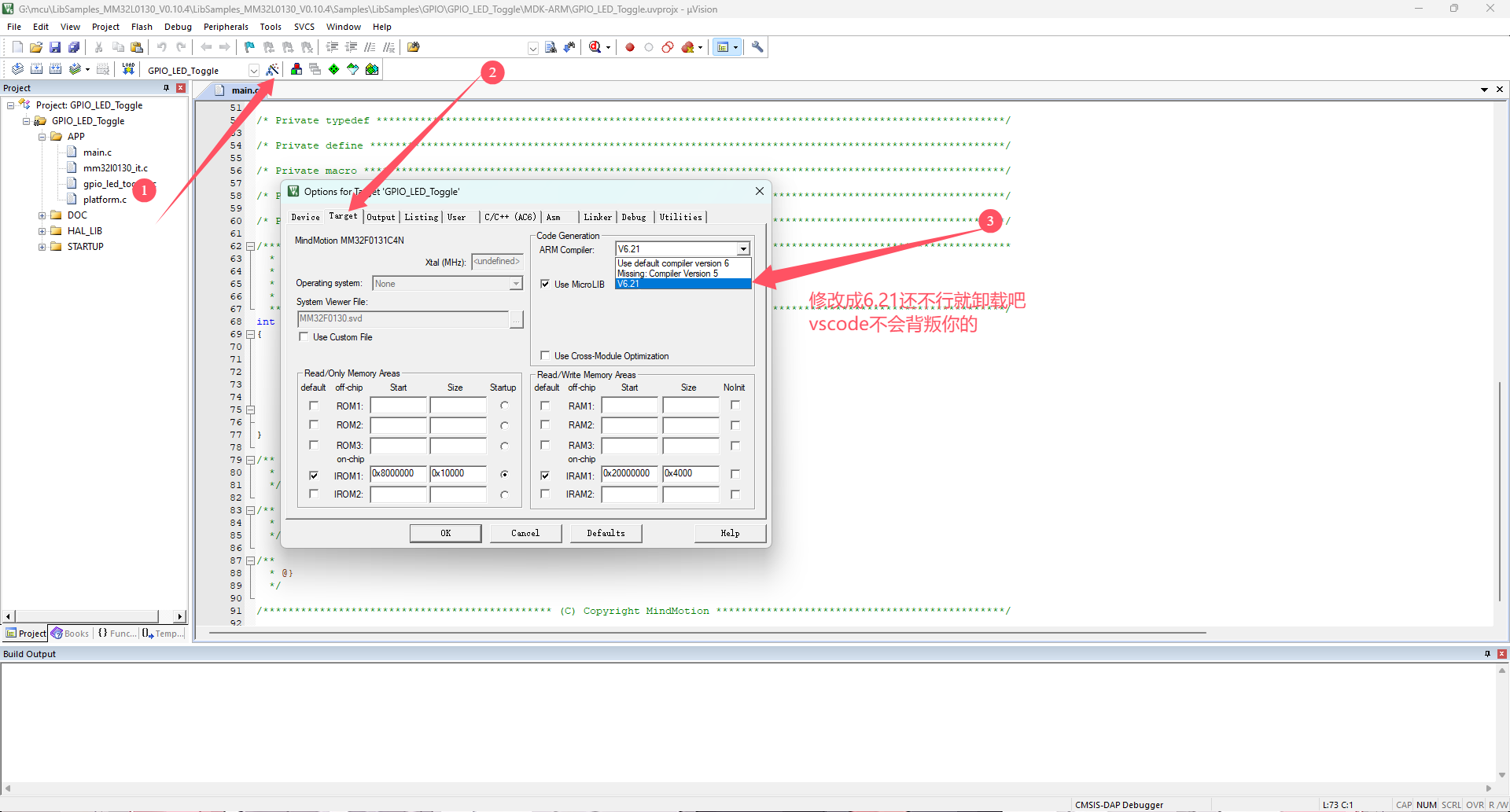This screenshot has height=812, width=1510.
Task: Click the Start/Stop Debug Session icon
Action: (595, 47)
